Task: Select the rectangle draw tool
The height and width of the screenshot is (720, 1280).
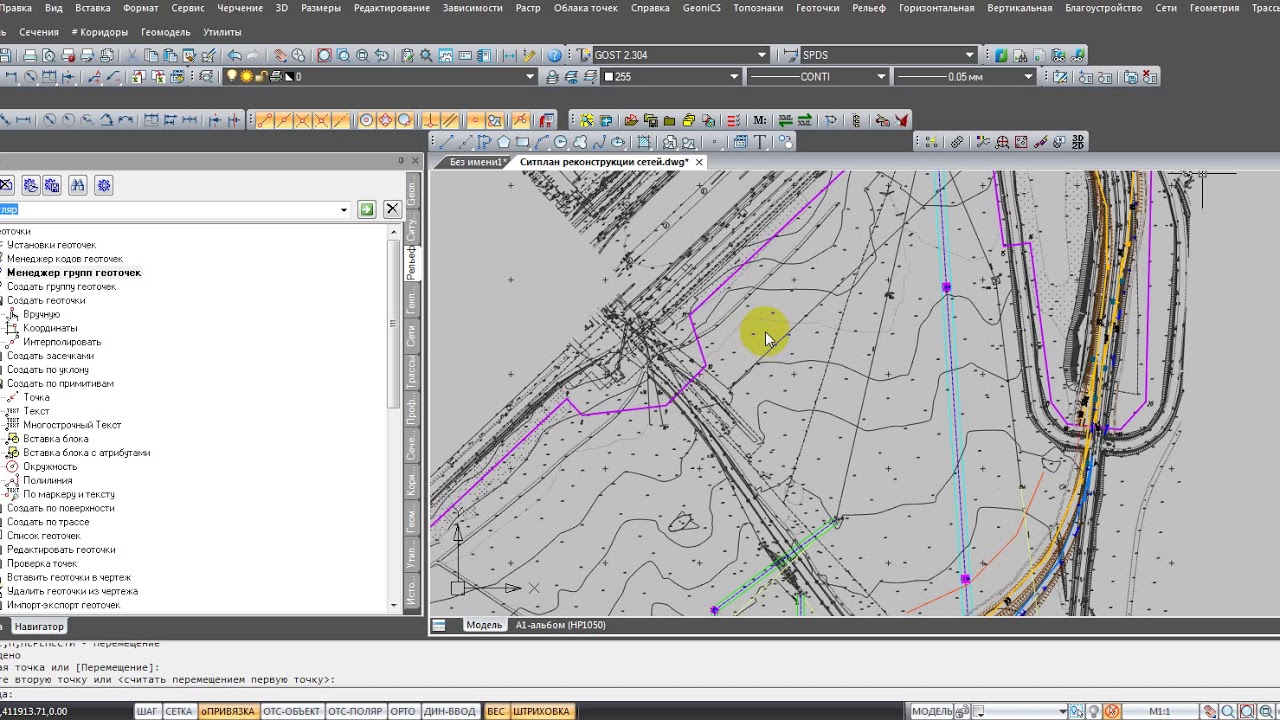Action: [x=522, y=142]
